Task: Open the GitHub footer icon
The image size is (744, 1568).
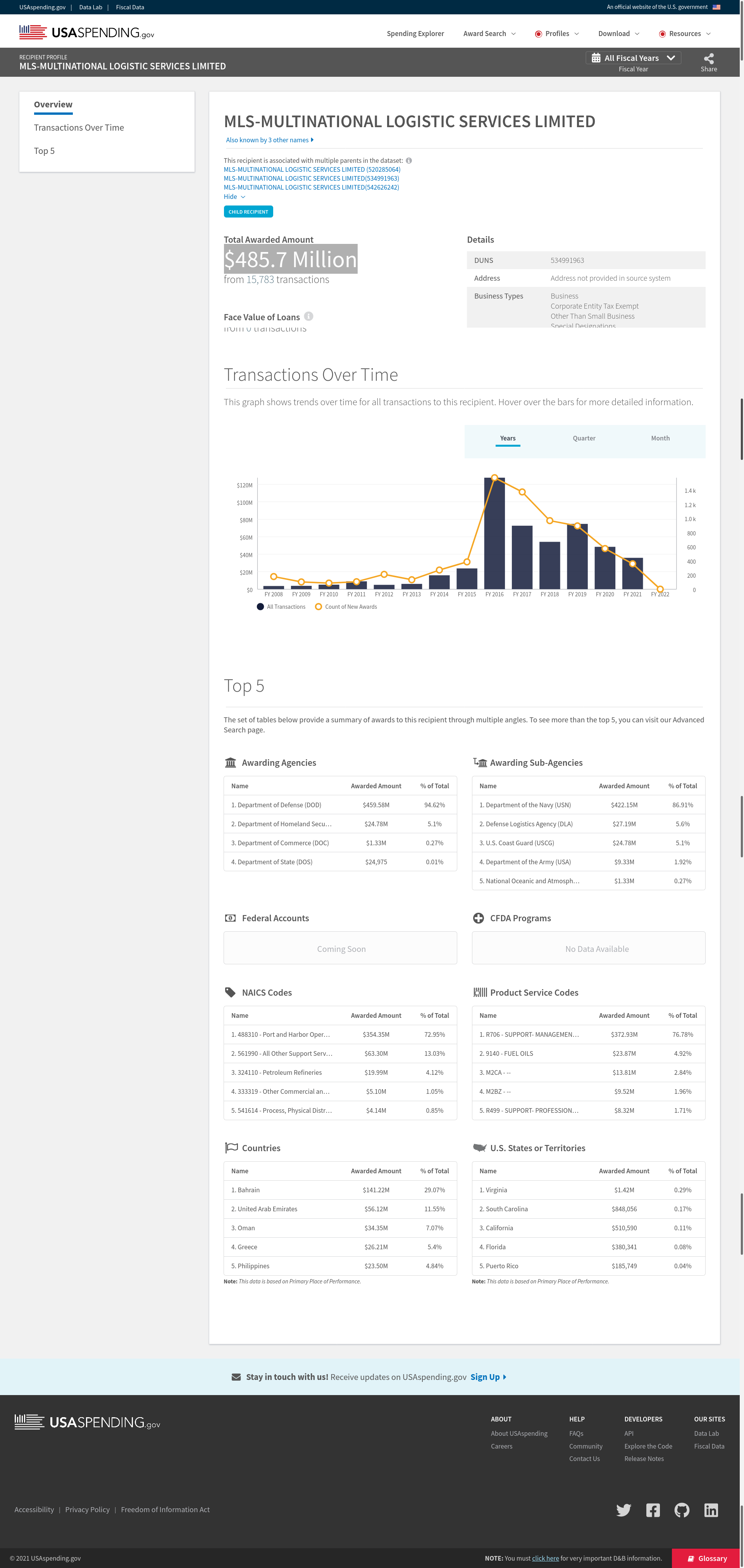Action: click(682, 1509)
